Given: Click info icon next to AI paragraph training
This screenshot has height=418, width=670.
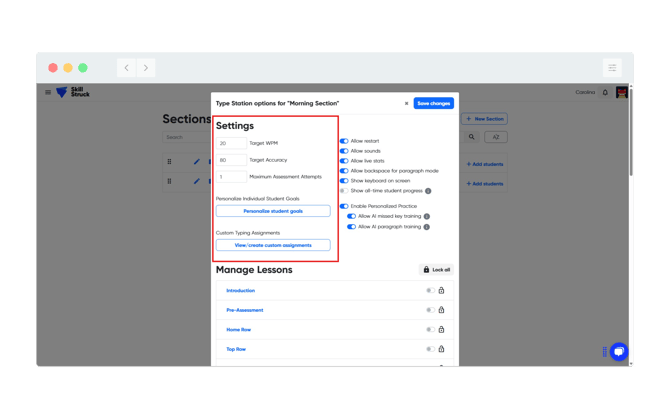Looking at the screenshot, I should pos(426,227).
